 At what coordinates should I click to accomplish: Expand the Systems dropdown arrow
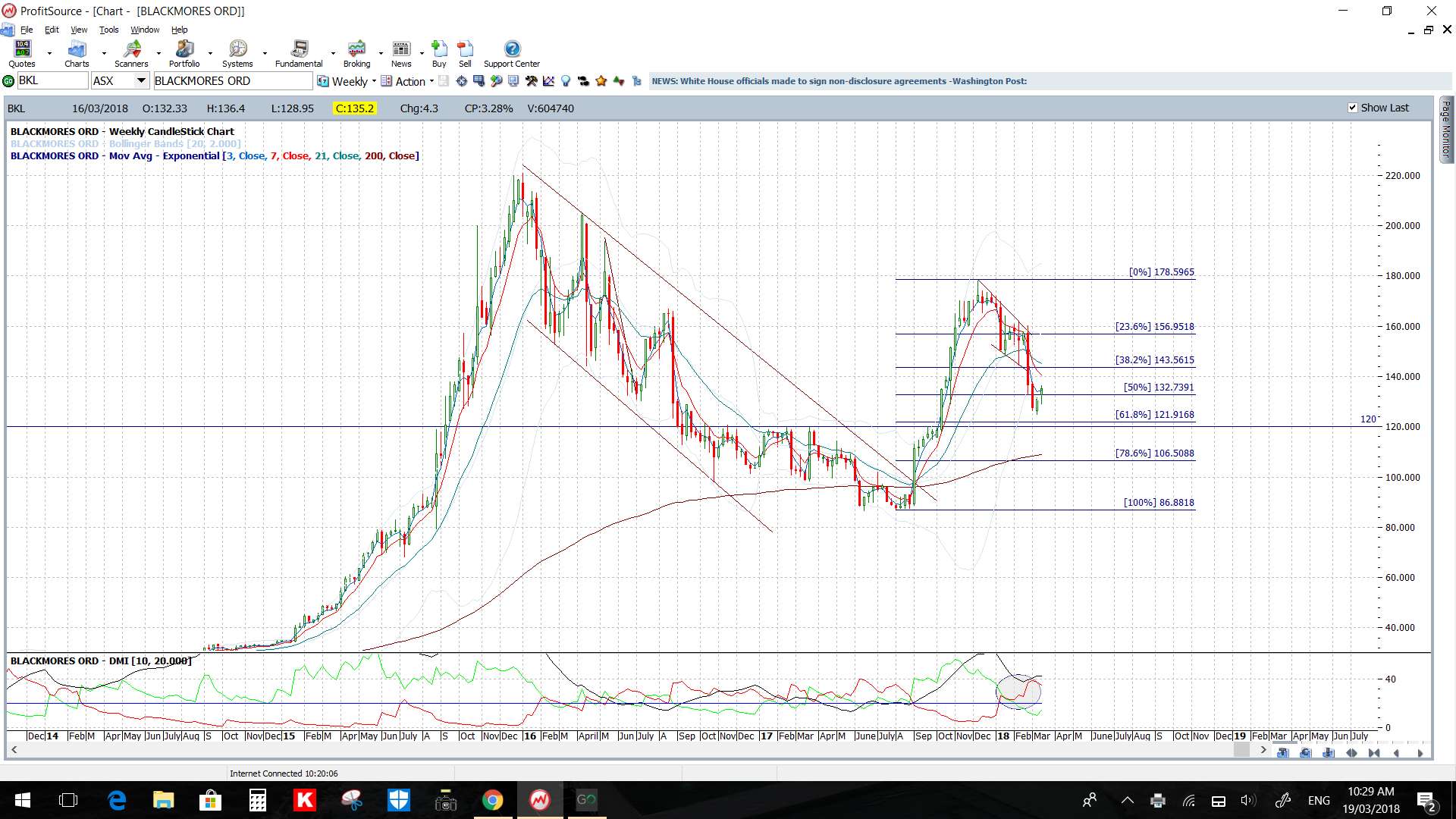(x=265, y=54)
